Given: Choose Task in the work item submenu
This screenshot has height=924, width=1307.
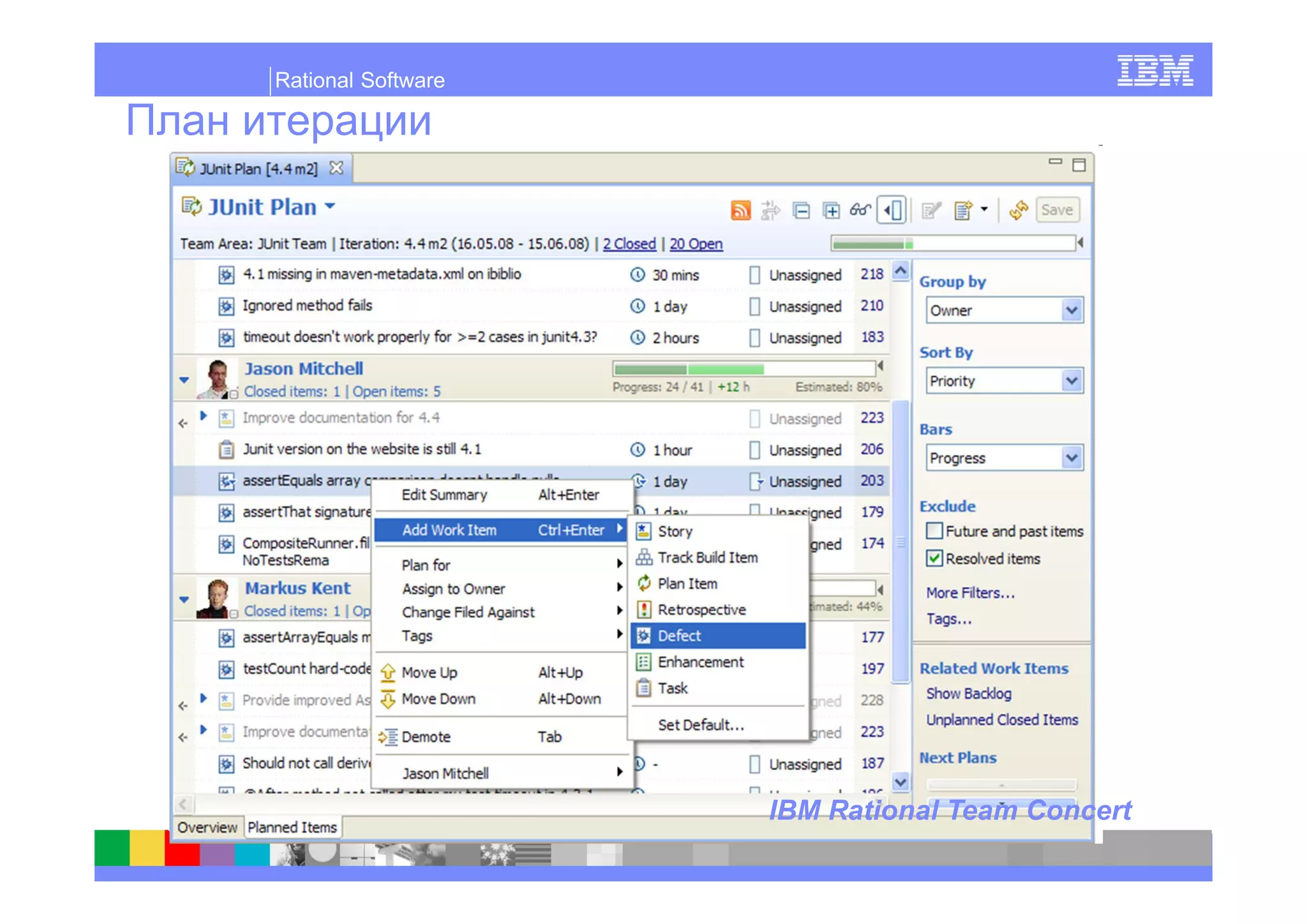Looking at the screenshot, I should (719, 688).
